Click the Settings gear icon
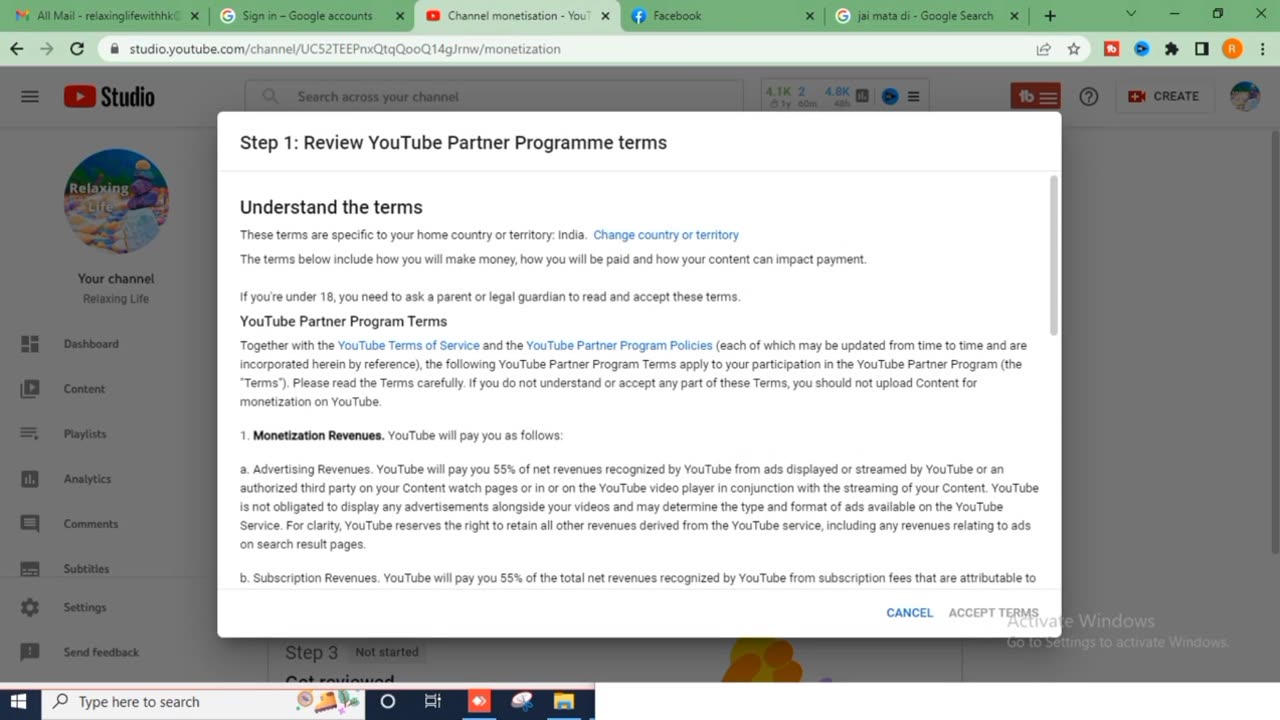 (30, 607)
